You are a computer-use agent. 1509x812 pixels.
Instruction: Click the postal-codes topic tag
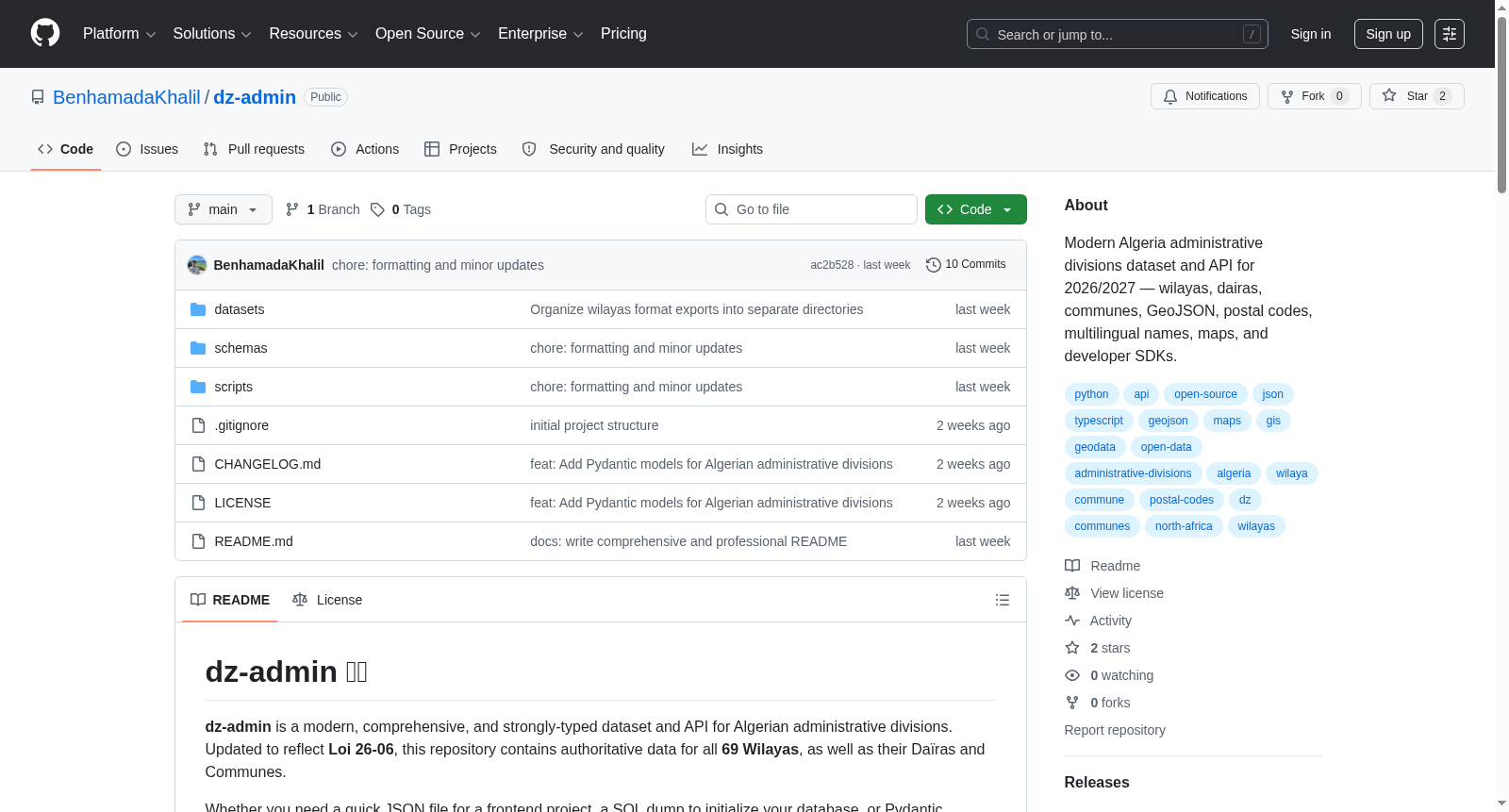pyautogui.click(x=1182, y=500)
